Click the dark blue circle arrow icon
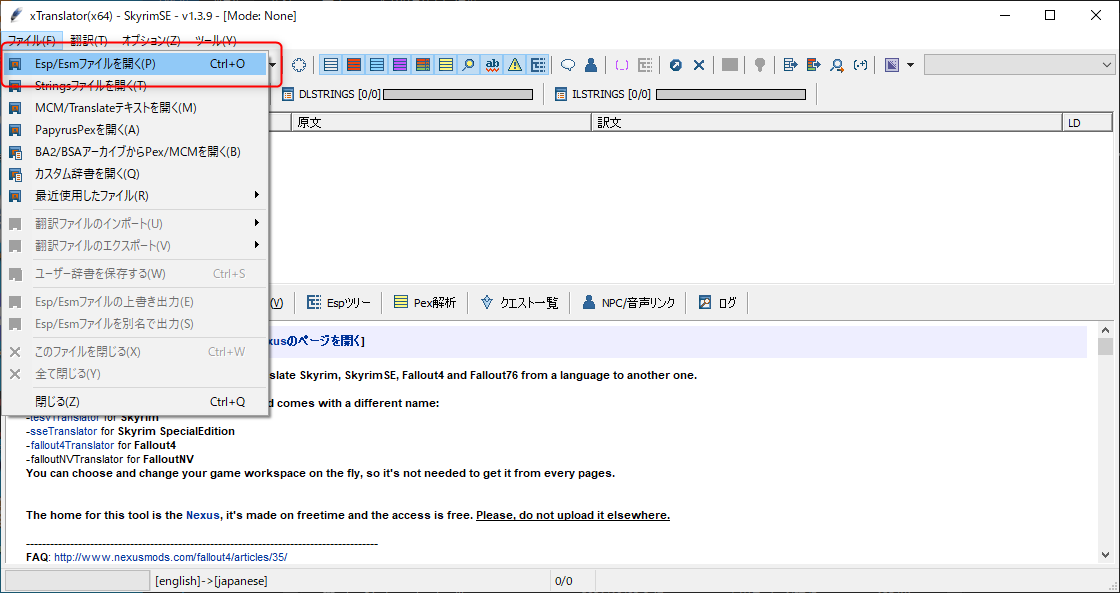This screenshot has height=593, width=1120. tap(676, 65)
